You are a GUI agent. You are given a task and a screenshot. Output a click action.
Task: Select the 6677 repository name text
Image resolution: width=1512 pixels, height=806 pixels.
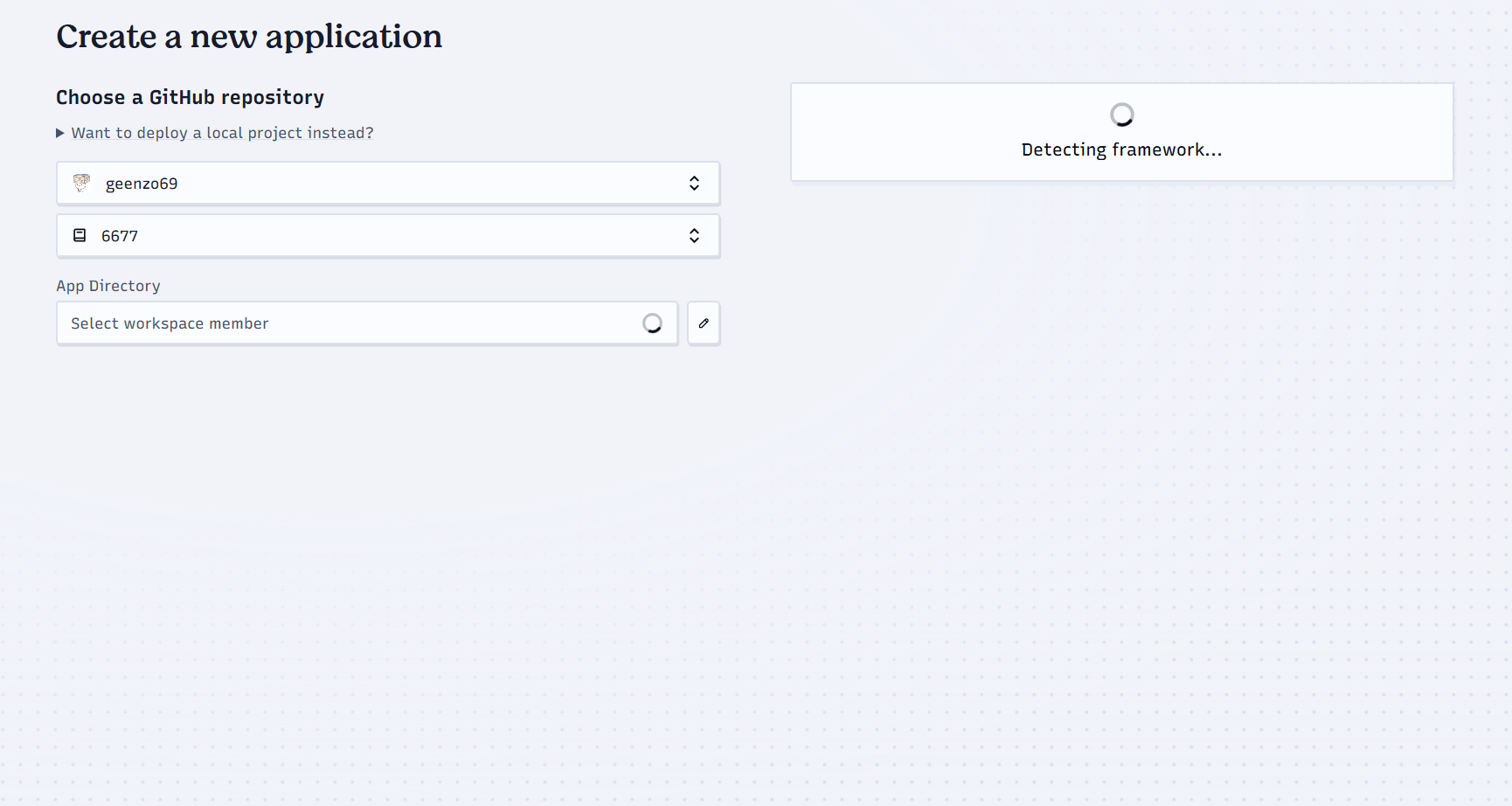click(120, 236)
